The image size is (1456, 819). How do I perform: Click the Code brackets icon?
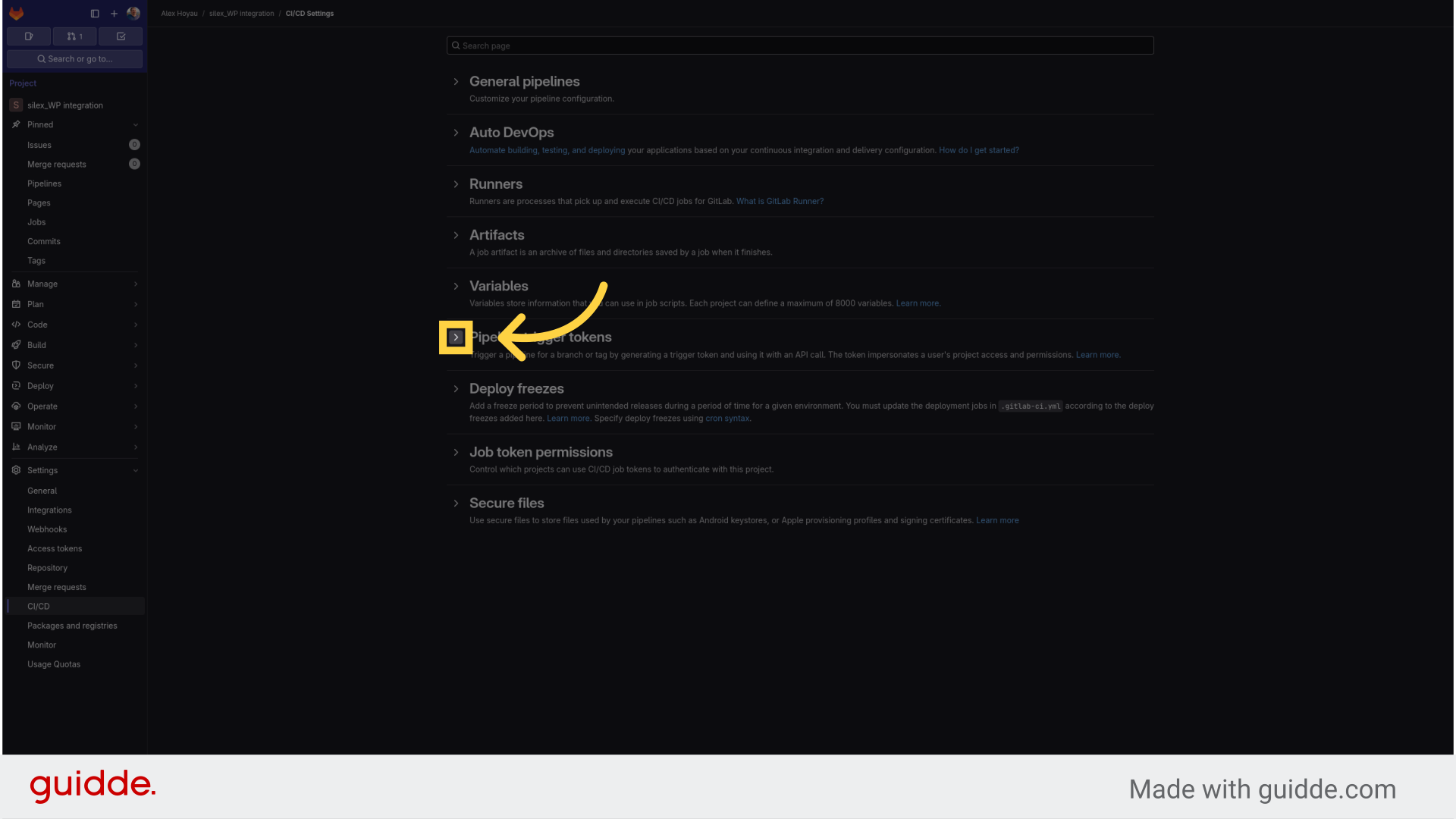coord(16,325)
